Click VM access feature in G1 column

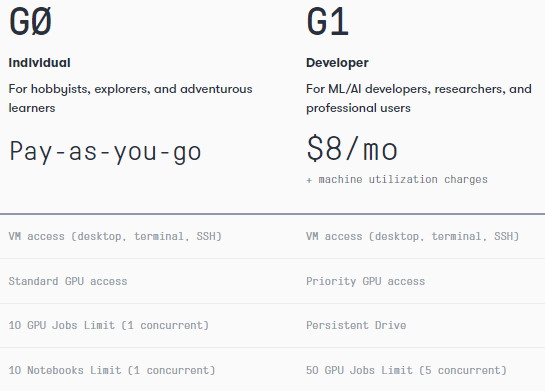coord(413,236)
